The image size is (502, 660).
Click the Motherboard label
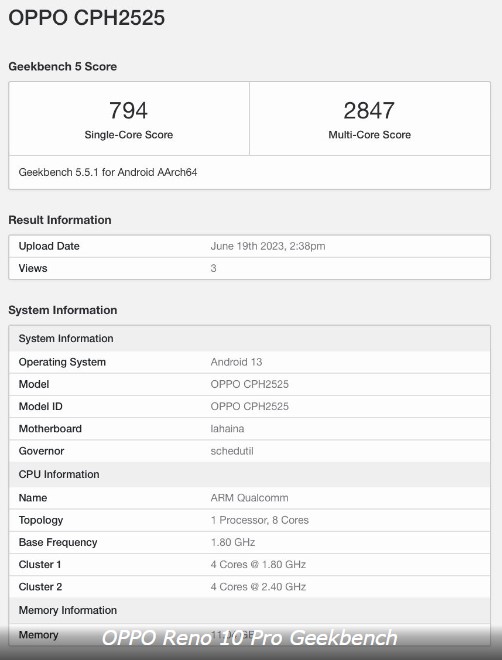pos(50,429)
